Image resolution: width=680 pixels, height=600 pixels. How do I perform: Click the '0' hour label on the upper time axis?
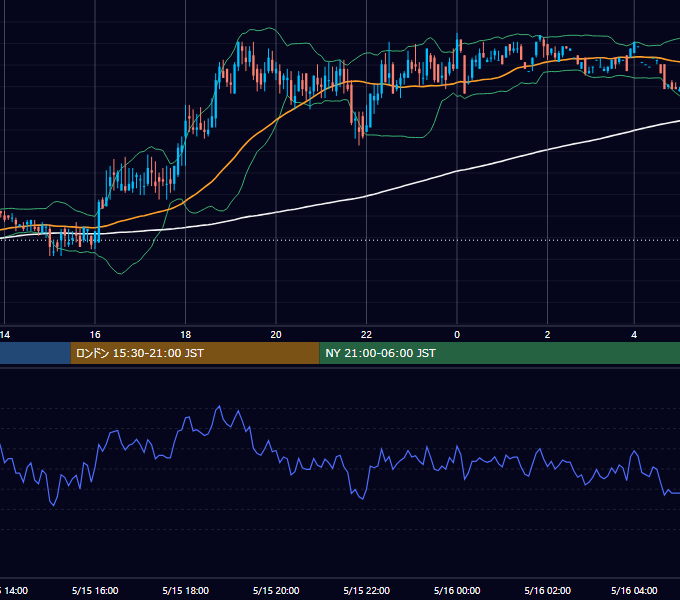(457, 335)
